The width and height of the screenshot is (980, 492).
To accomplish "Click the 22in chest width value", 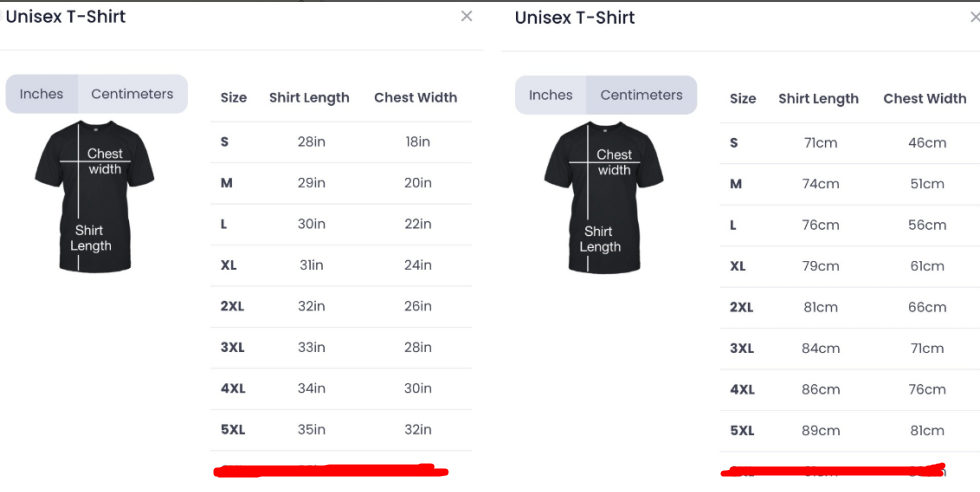I will click(418, 224).
